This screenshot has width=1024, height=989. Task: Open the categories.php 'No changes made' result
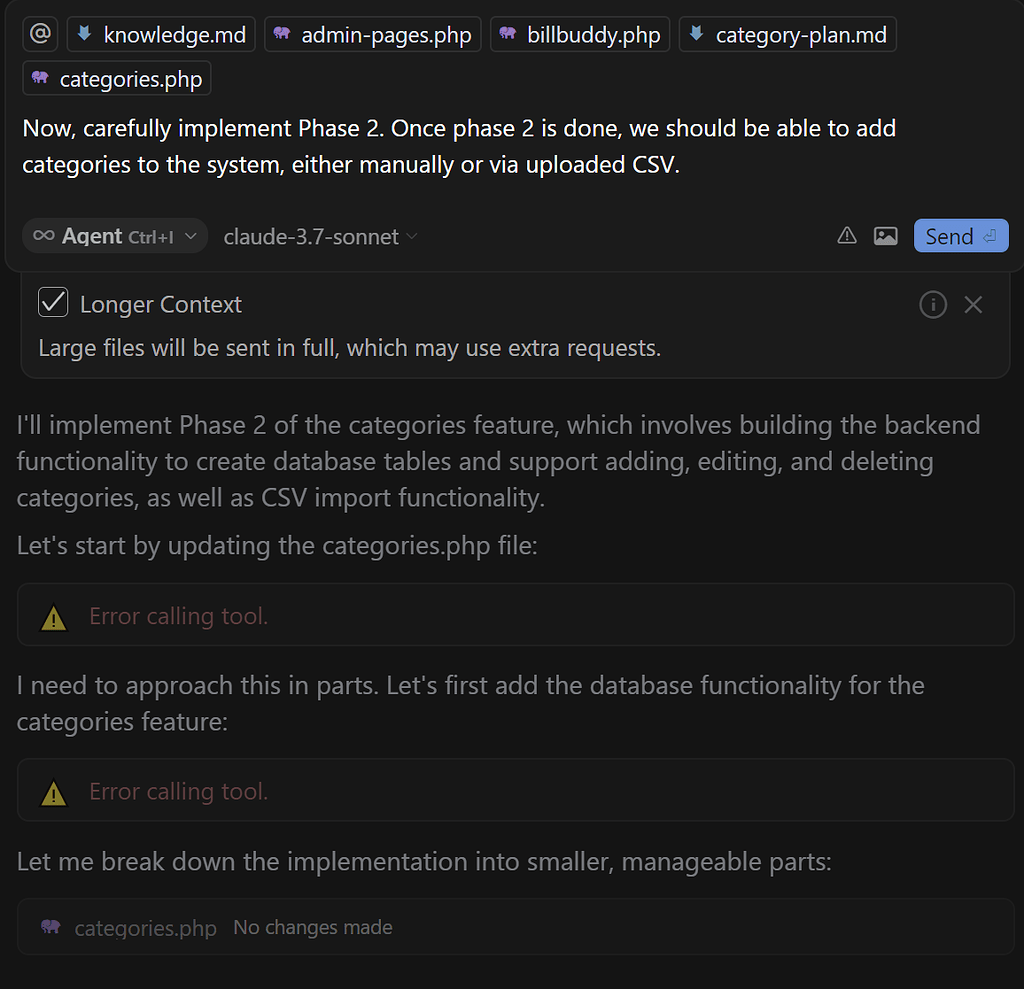click(x=216, y=927)
